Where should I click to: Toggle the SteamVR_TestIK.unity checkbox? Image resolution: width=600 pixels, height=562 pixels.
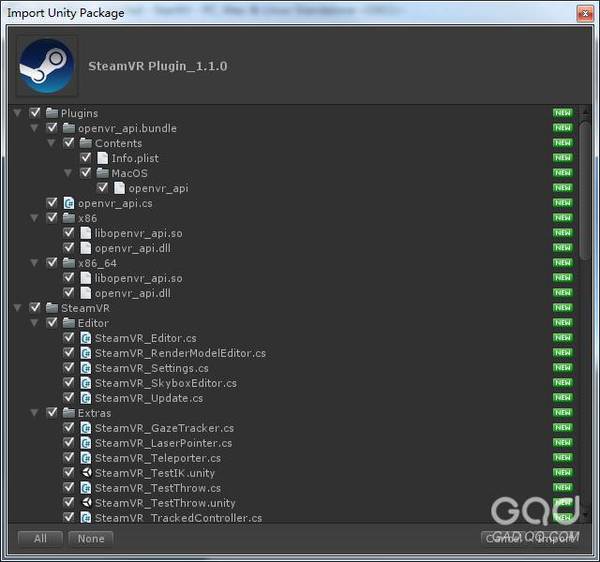[68, 472]
